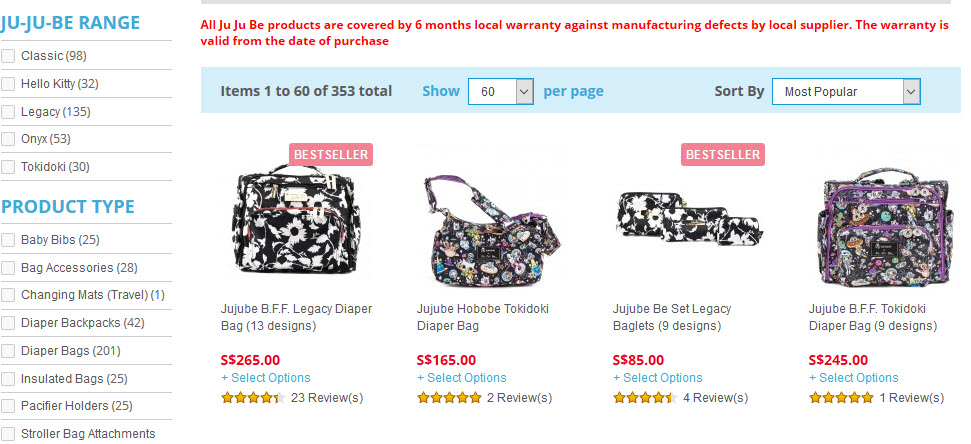Click star rating of B.F.F. Legacy Diaper Bag
This screenshot has width=971, height=444.
[x=253, y=398]
